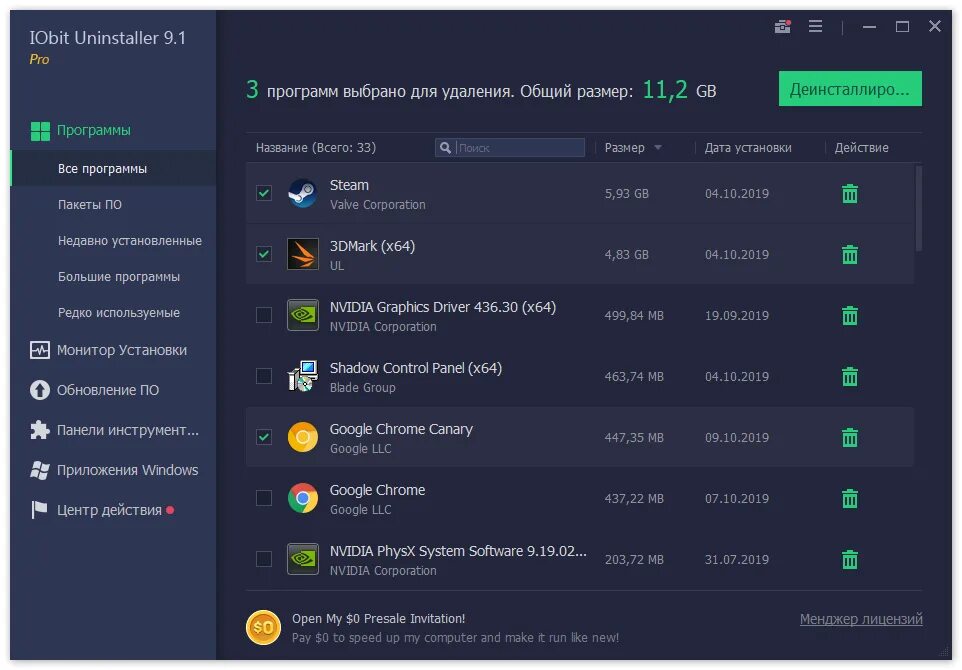
Task: Click the 3DMark application icon
Action: point(302,254)
